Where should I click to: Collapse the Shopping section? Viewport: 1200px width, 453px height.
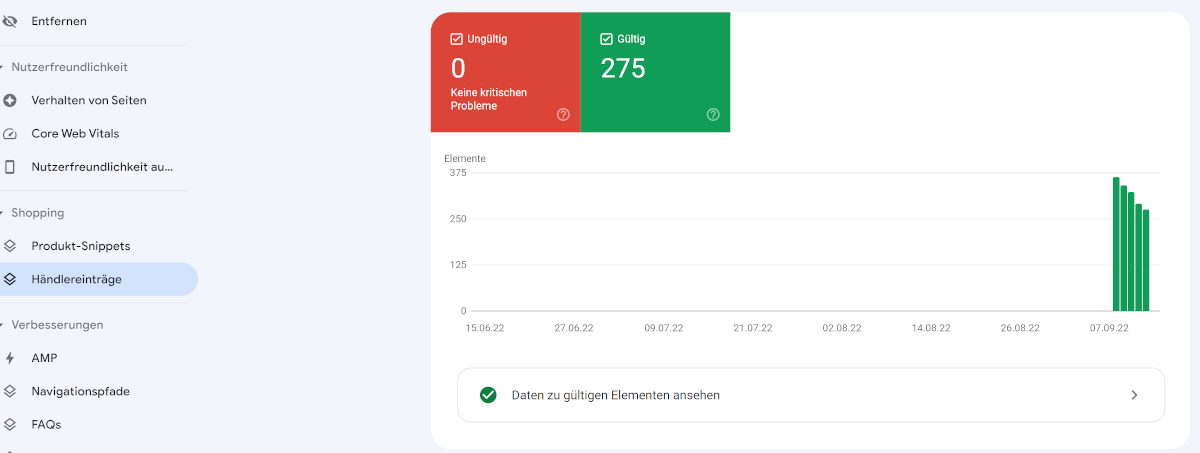pyautogui.click(x=3, y=213)
